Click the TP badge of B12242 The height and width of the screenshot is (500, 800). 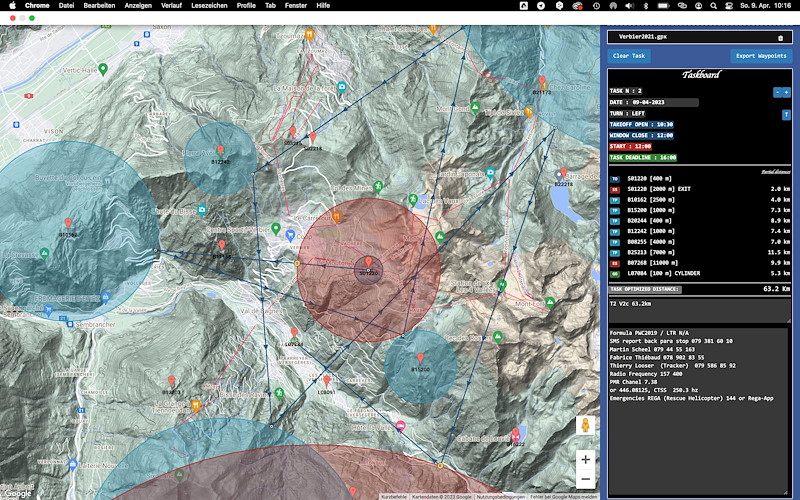coord(615,232)
